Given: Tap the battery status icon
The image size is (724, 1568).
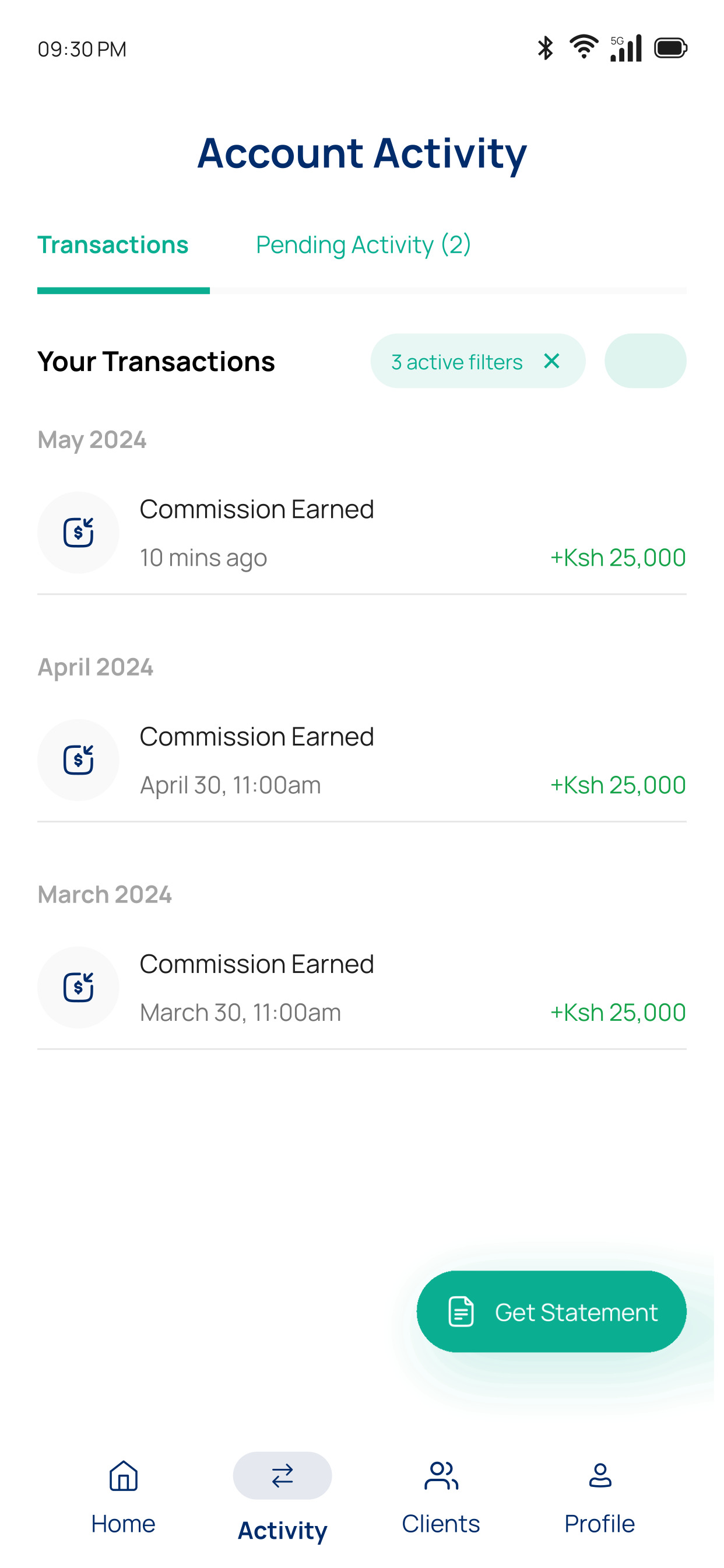Looking at the screenshot, I should coord(670,48).
